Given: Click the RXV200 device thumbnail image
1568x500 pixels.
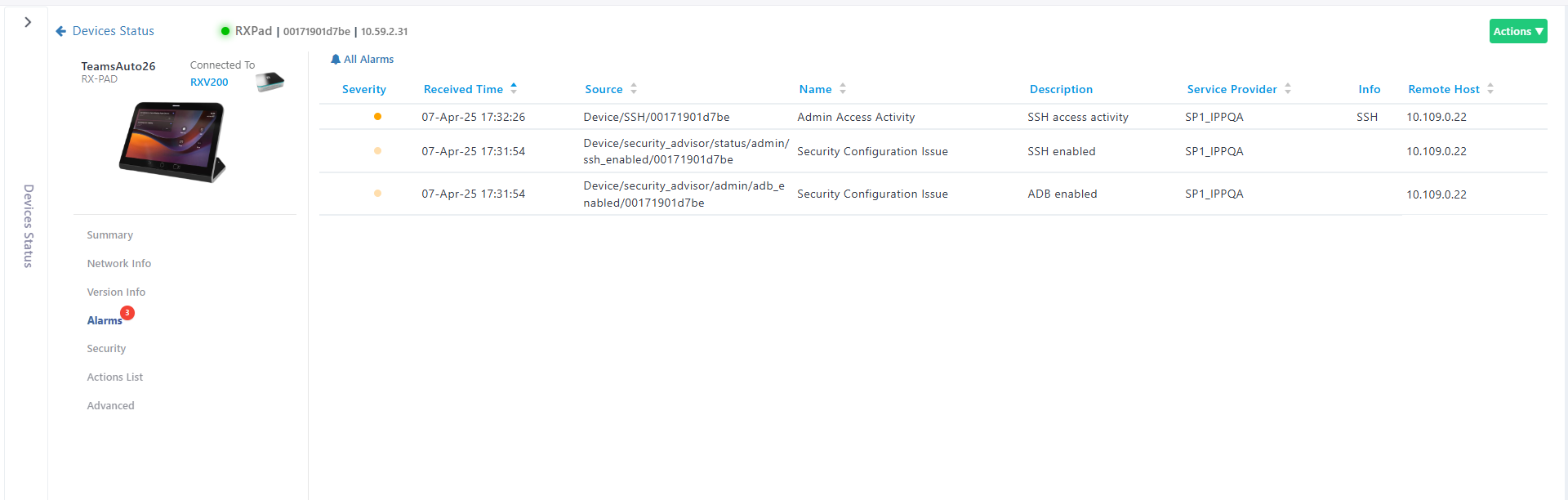Looking at the screenshot, I should pyautogui.click(x=269, y=81).
